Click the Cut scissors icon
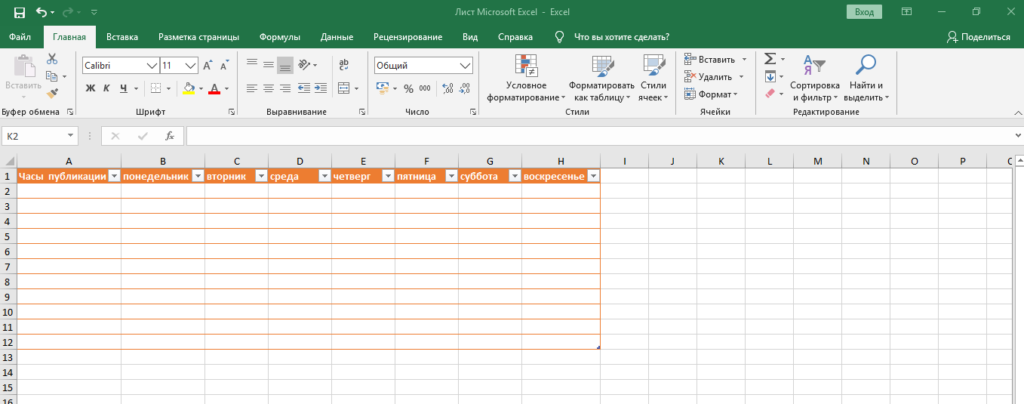Image resolution: width=1024 pixels, height=404 pixels. click(x=52, y=60)
